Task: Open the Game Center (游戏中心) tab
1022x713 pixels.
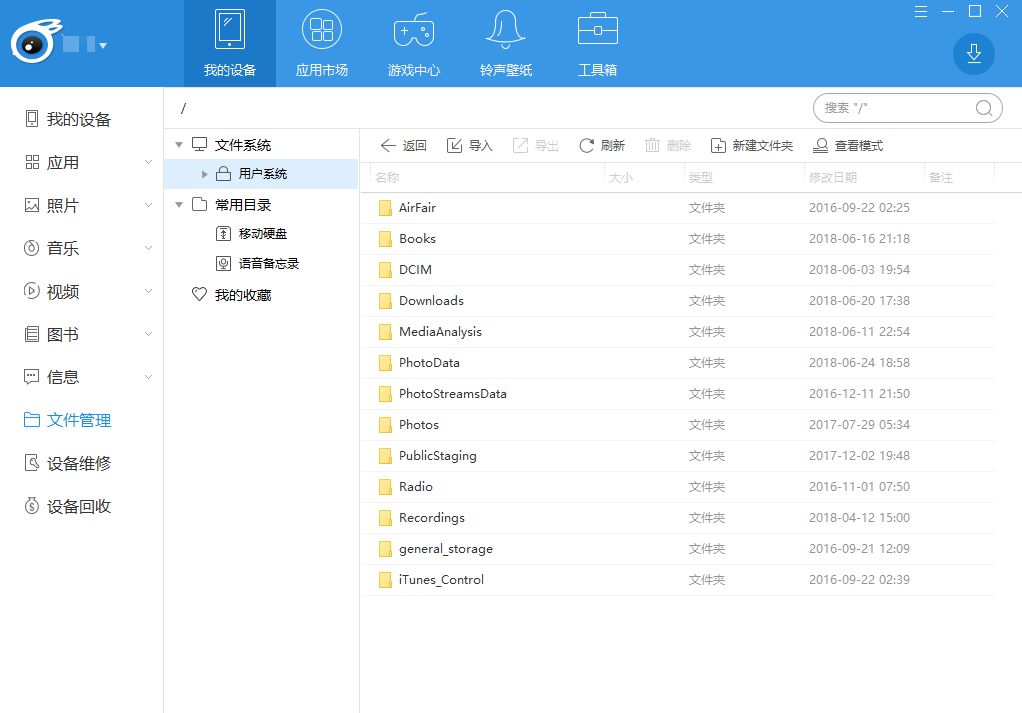Action: point(413,43)
